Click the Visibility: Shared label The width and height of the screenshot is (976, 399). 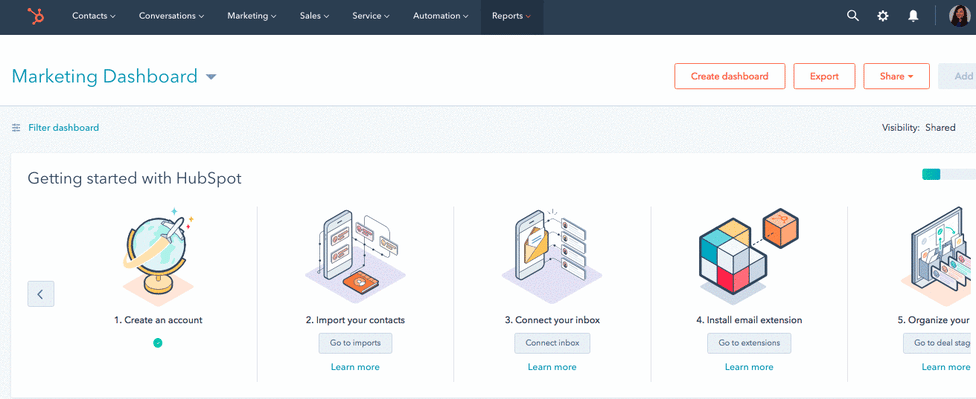(918, 128)
